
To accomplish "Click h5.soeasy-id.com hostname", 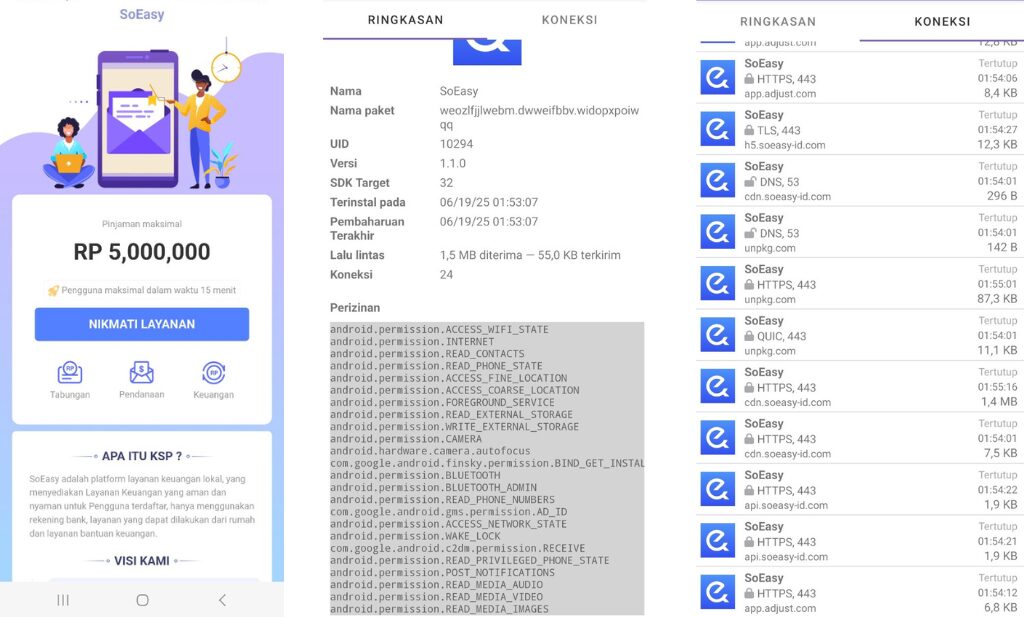I will click(785, 145).
